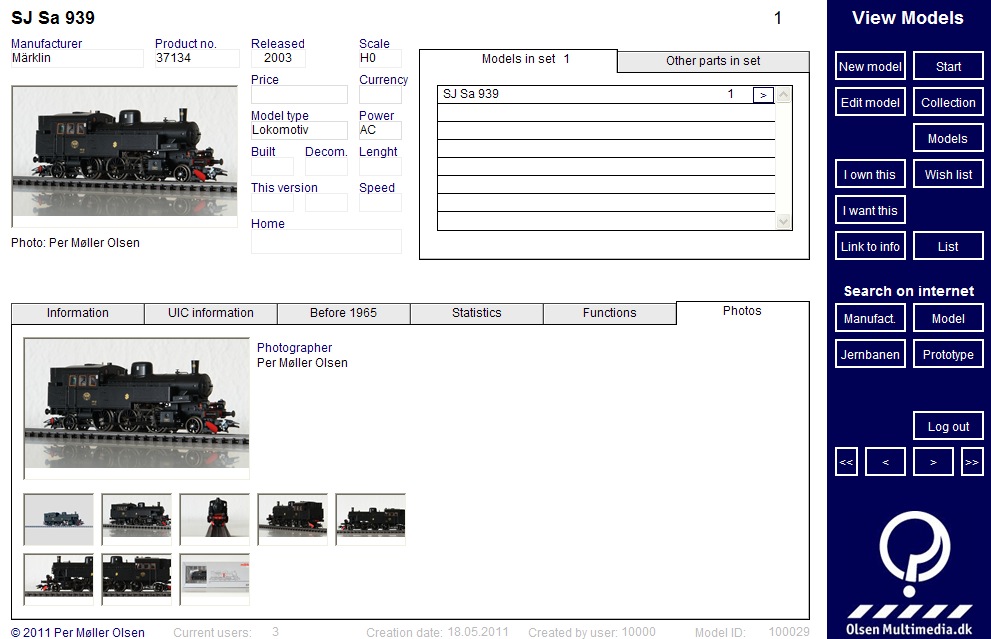Viewport: 991px width, 639px height.
Task: Click the Released field 2003
Action: (278, 59)
